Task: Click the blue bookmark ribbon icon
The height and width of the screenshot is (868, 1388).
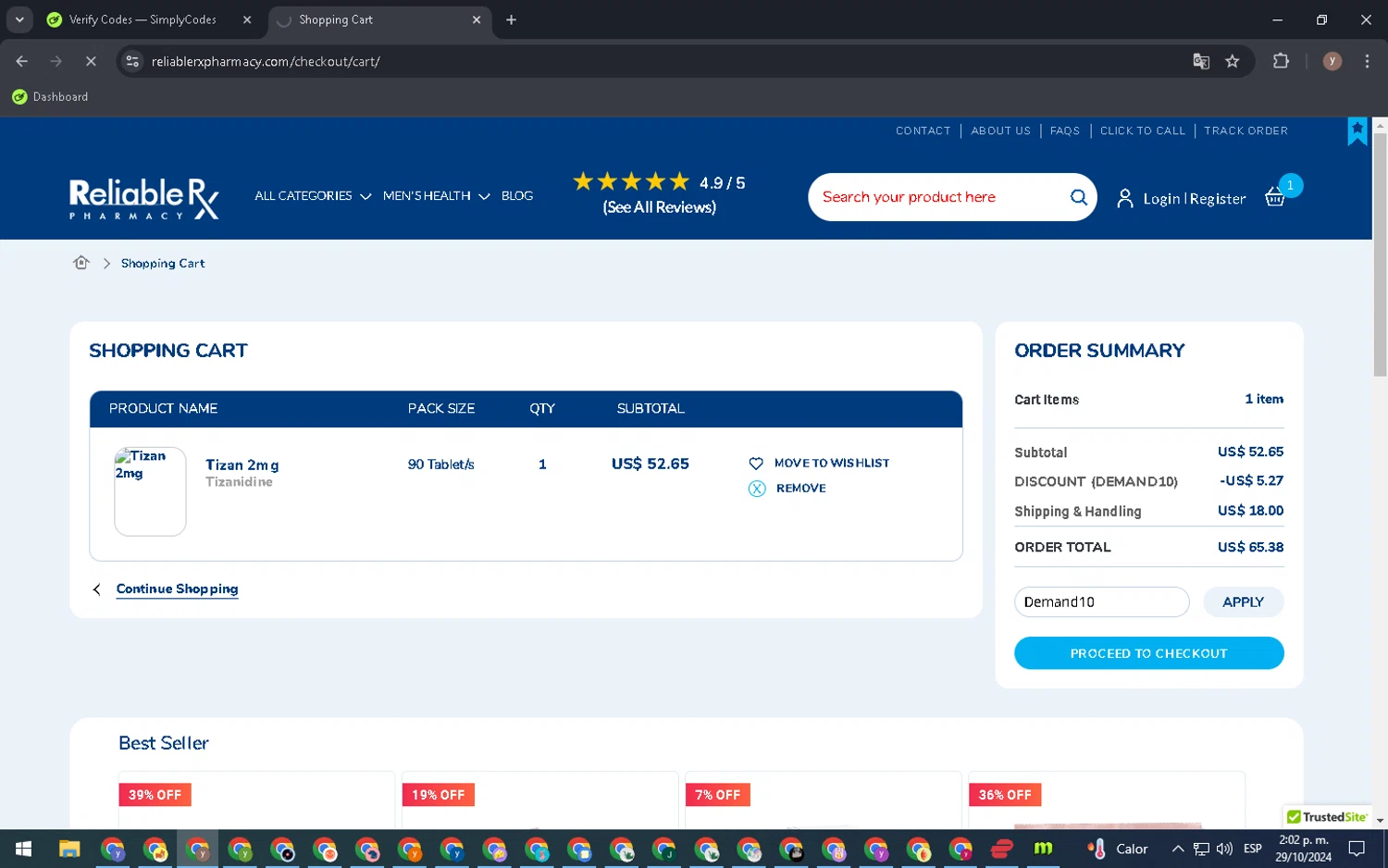Action: pos(1357,131)
